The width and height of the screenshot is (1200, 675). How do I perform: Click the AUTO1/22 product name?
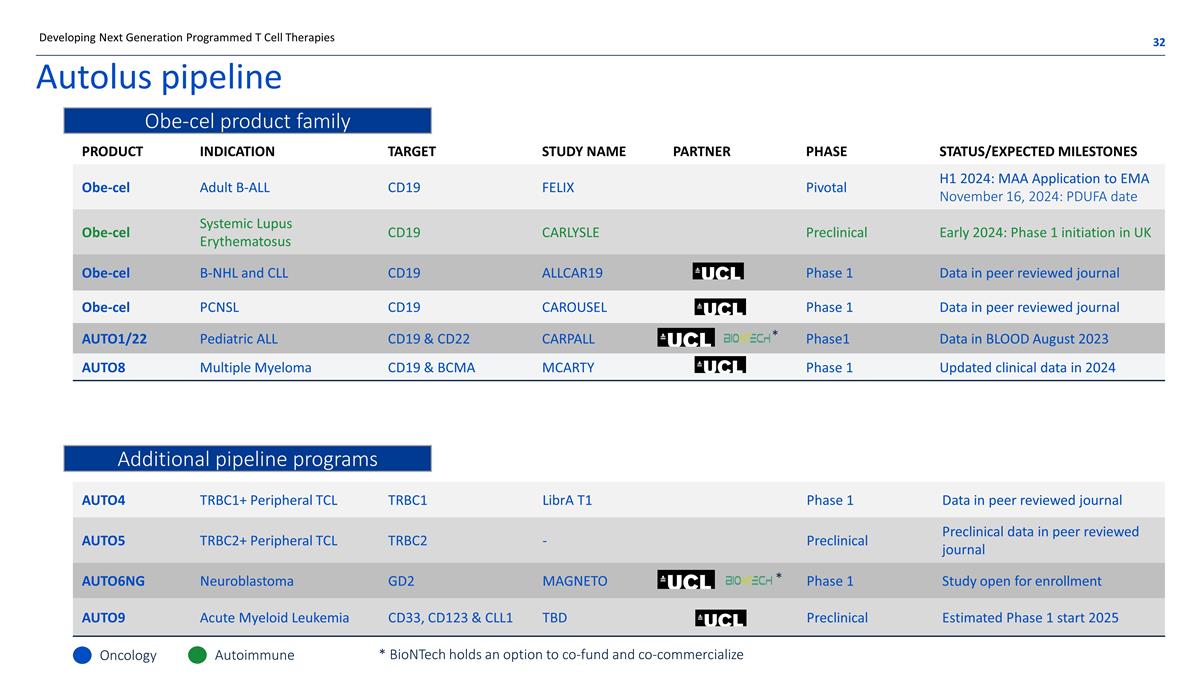(114, 339)
